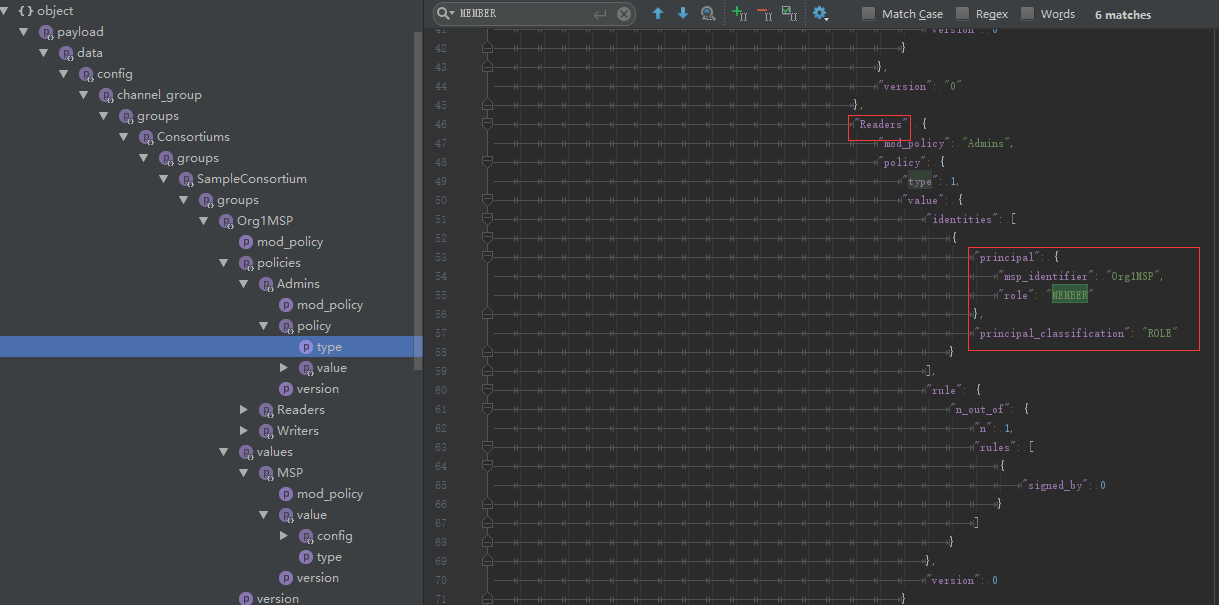Image resolution: width=1219 pixels, height=605 pixels.
Task: Click property icon beside config under data
Action: tap(86, 74)
